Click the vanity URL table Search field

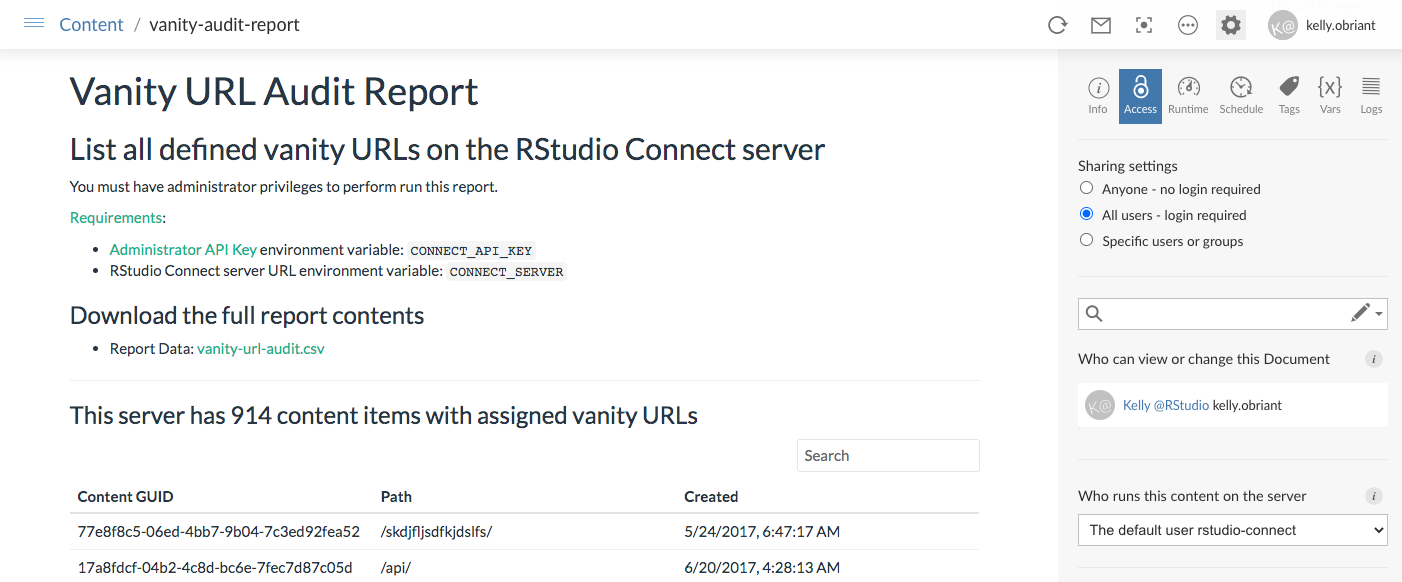[x=887, y=455]
